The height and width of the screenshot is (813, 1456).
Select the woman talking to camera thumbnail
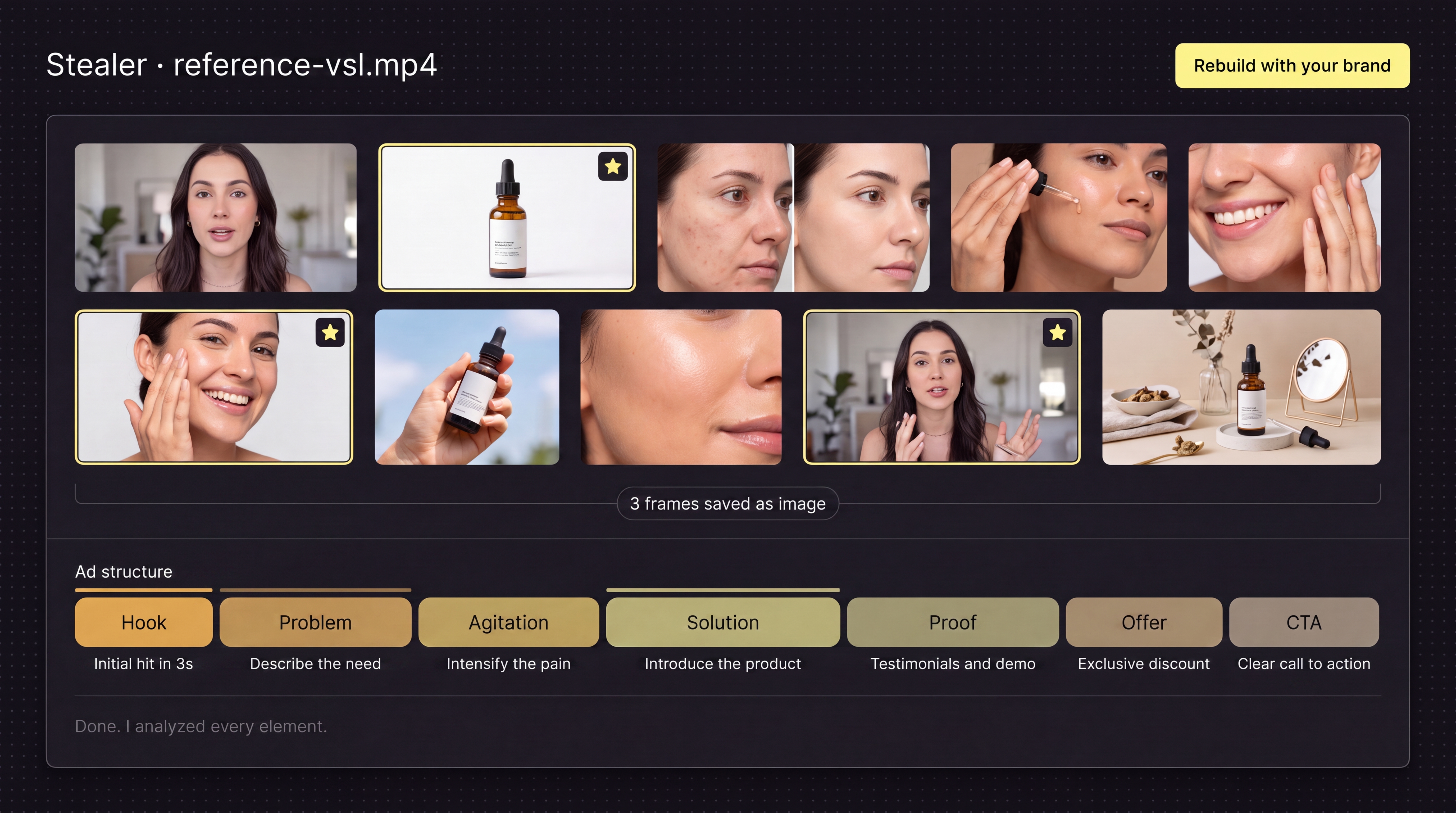tap(215, 218)
